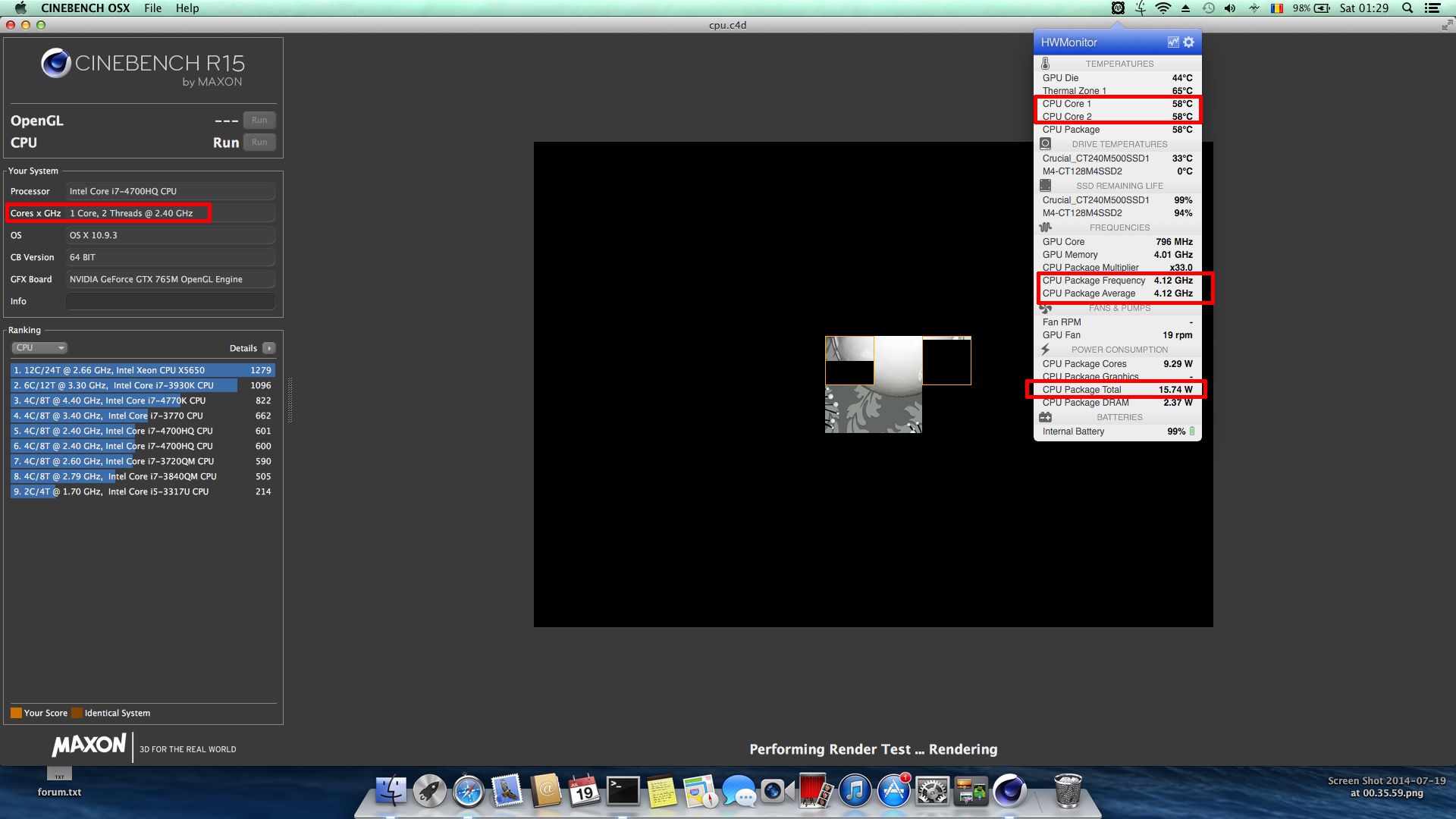Open the Apple menu
Image resolution: width=1456 pixels, height=819 pixels.
[20, 8]
